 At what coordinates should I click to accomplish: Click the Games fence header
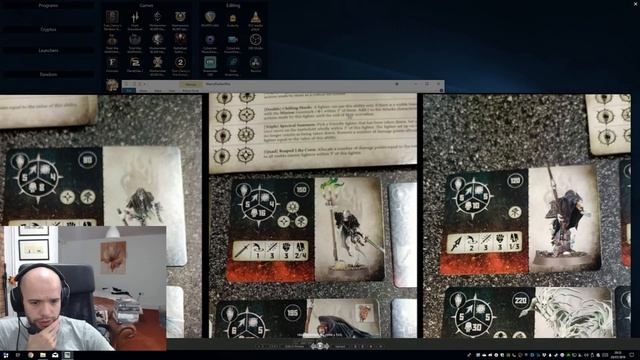(x=146, y=6)
